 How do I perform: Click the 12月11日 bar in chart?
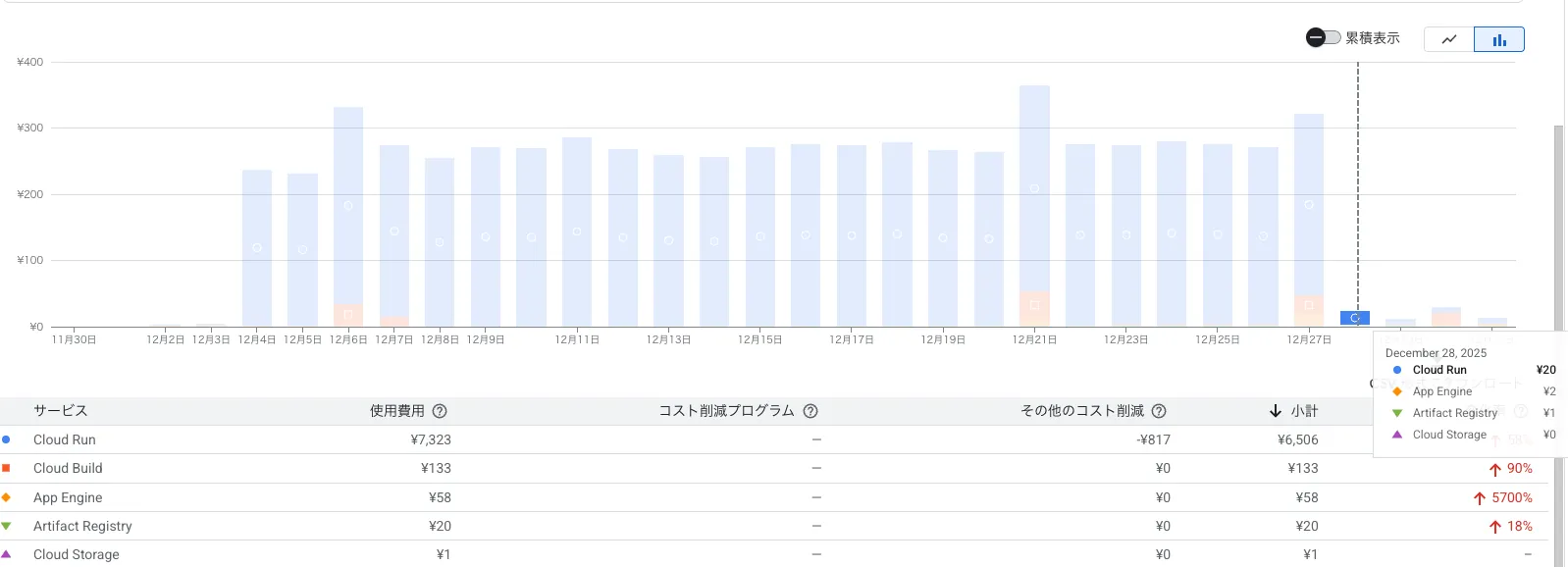(x=577, y=232)
